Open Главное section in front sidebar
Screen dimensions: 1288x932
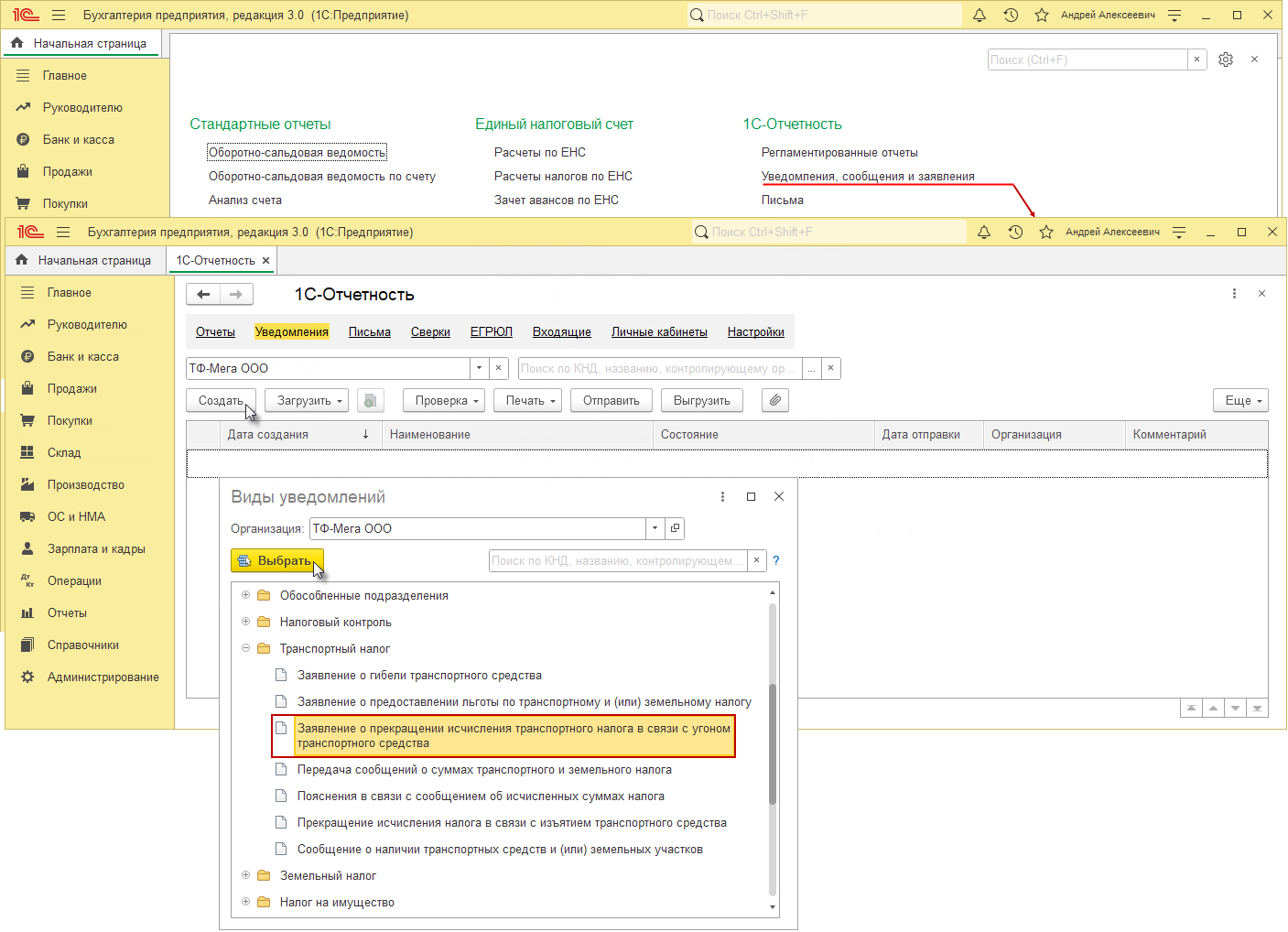[x=70, y=293]
